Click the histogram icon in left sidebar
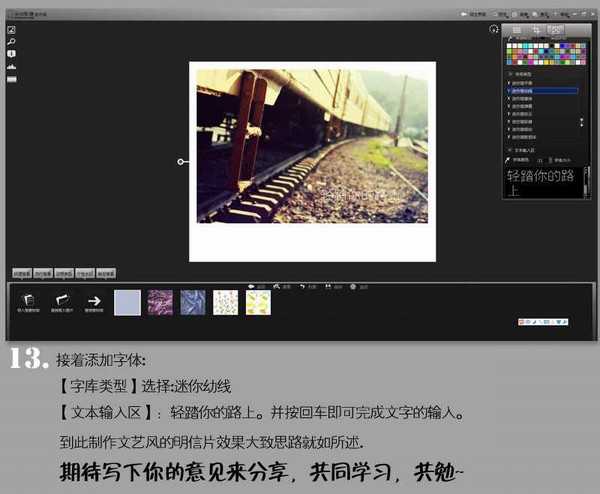The width and height of the screenshot is (600, 494). click(12, 66)
